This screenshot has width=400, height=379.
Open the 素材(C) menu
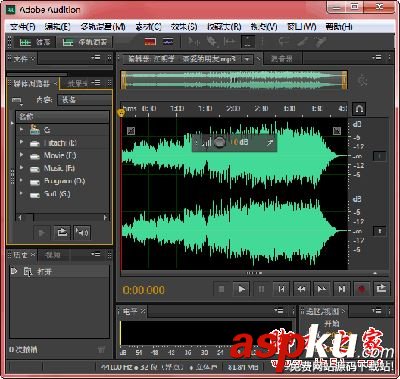[x=148, y=26]
